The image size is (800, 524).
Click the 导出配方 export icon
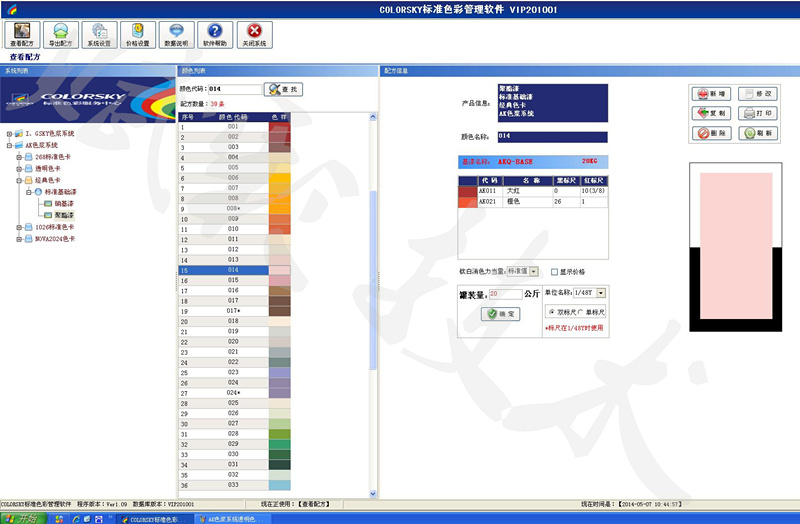point(60,34)
